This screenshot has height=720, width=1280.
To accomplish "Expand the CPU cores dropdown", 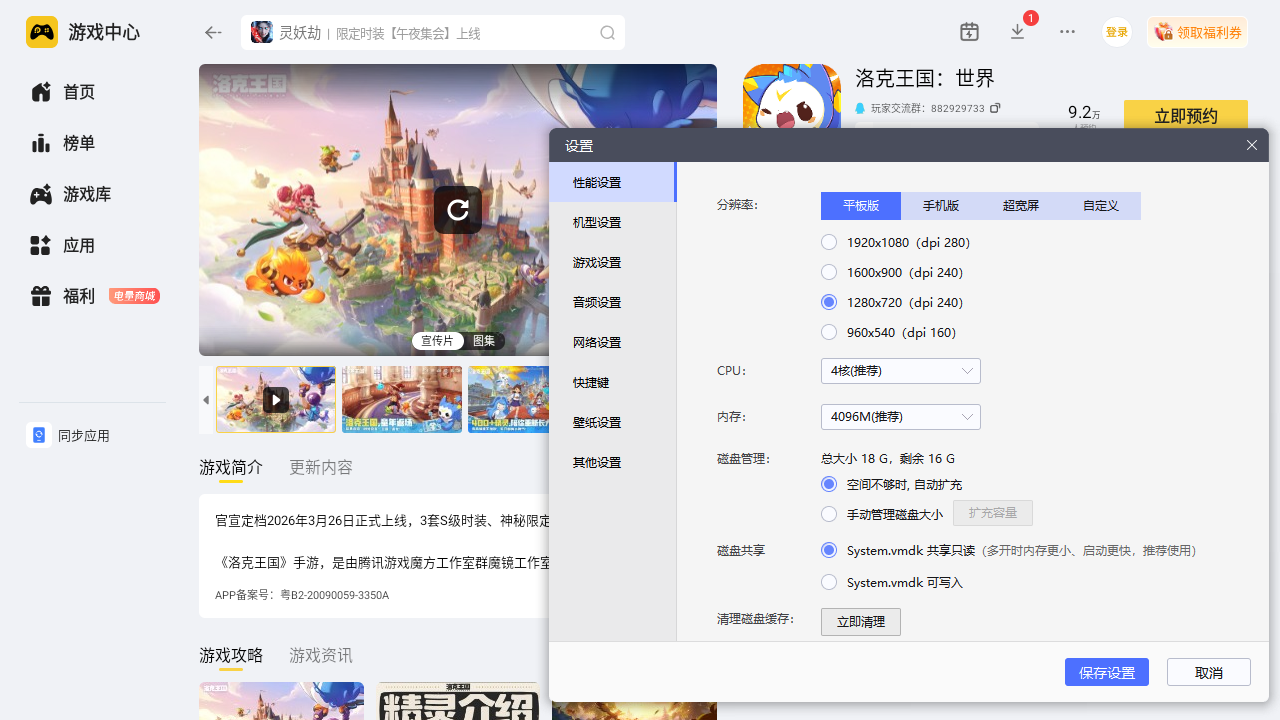I will click(900, 371).
